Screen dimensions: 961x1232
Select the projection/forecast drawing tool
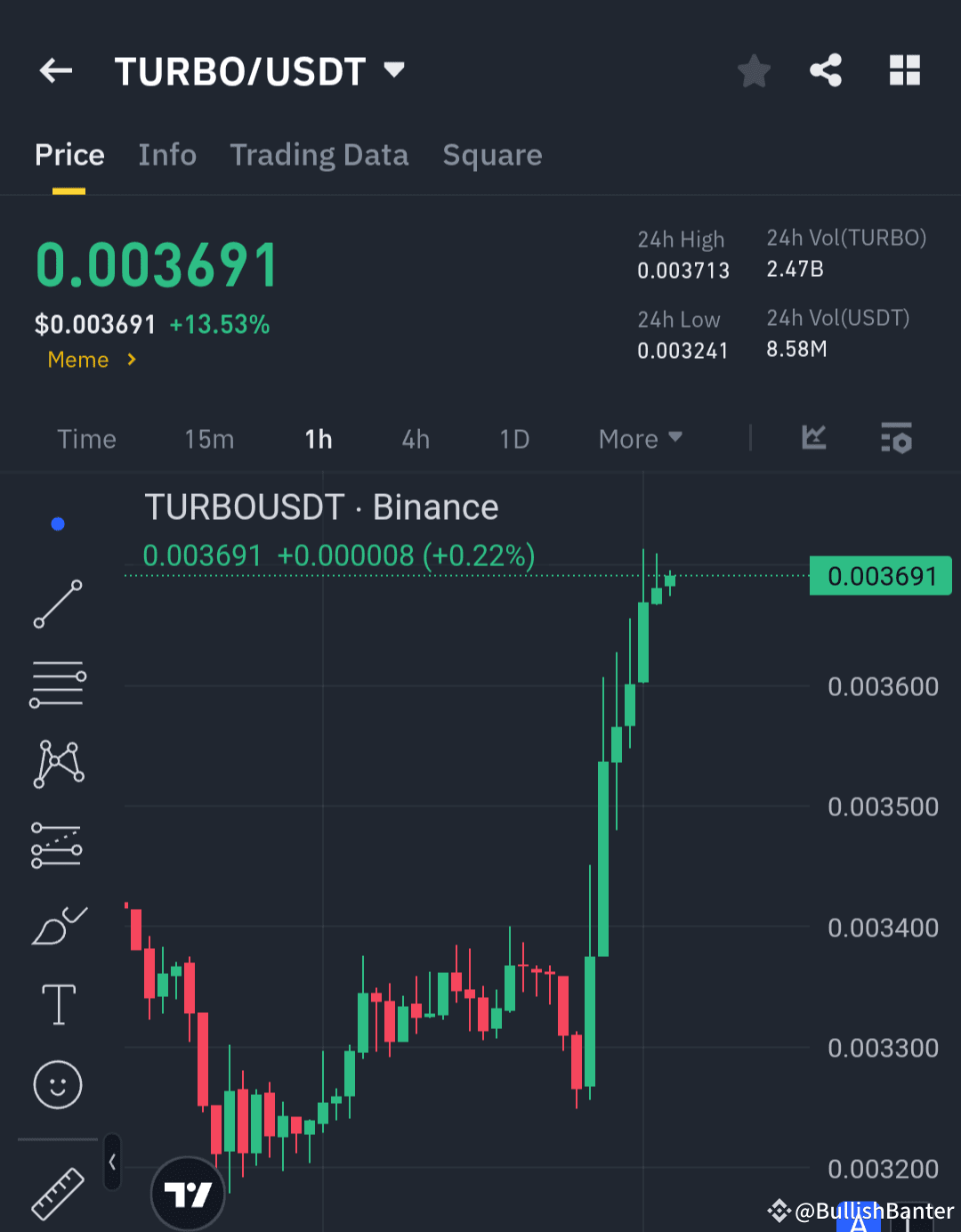click(57, 844)
